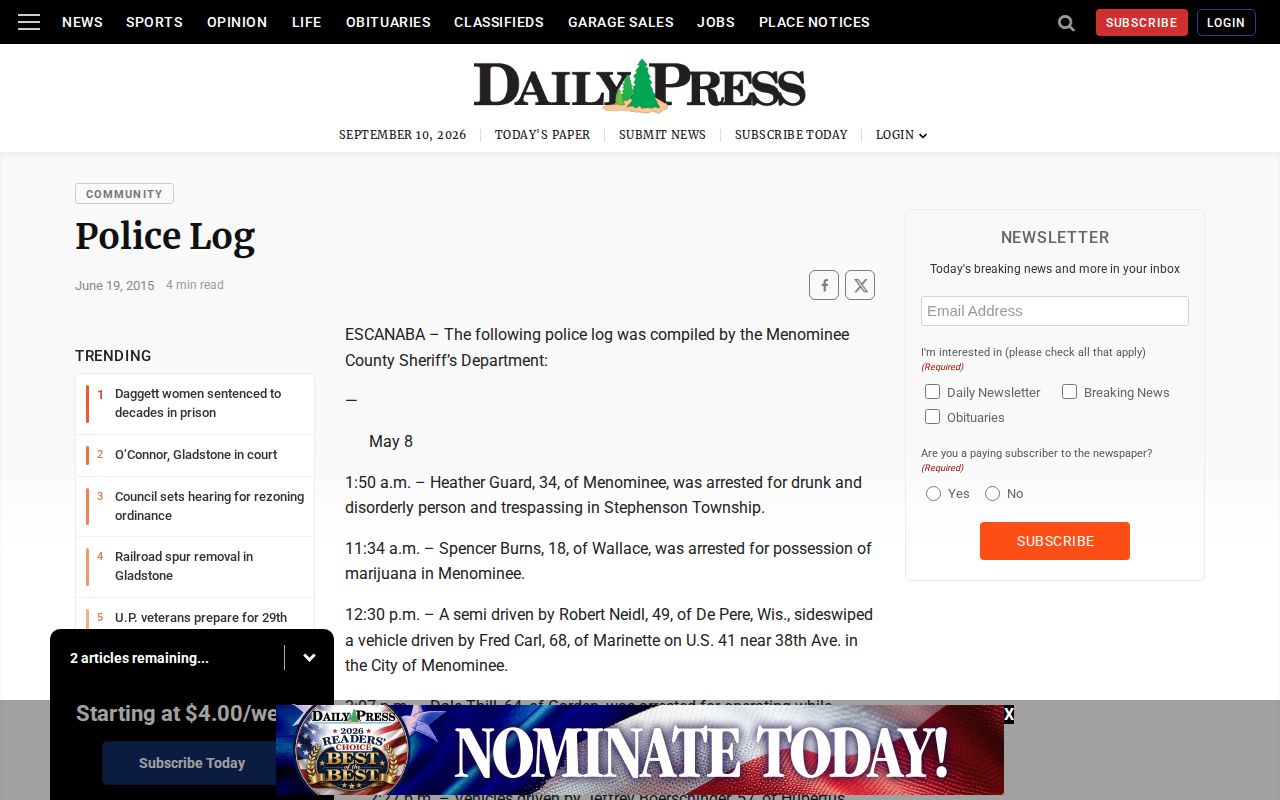This screenshot has width=1280, height=800.
Task: Open the Opinion menu
Action: pyautogui.click(x=237, y=22)
